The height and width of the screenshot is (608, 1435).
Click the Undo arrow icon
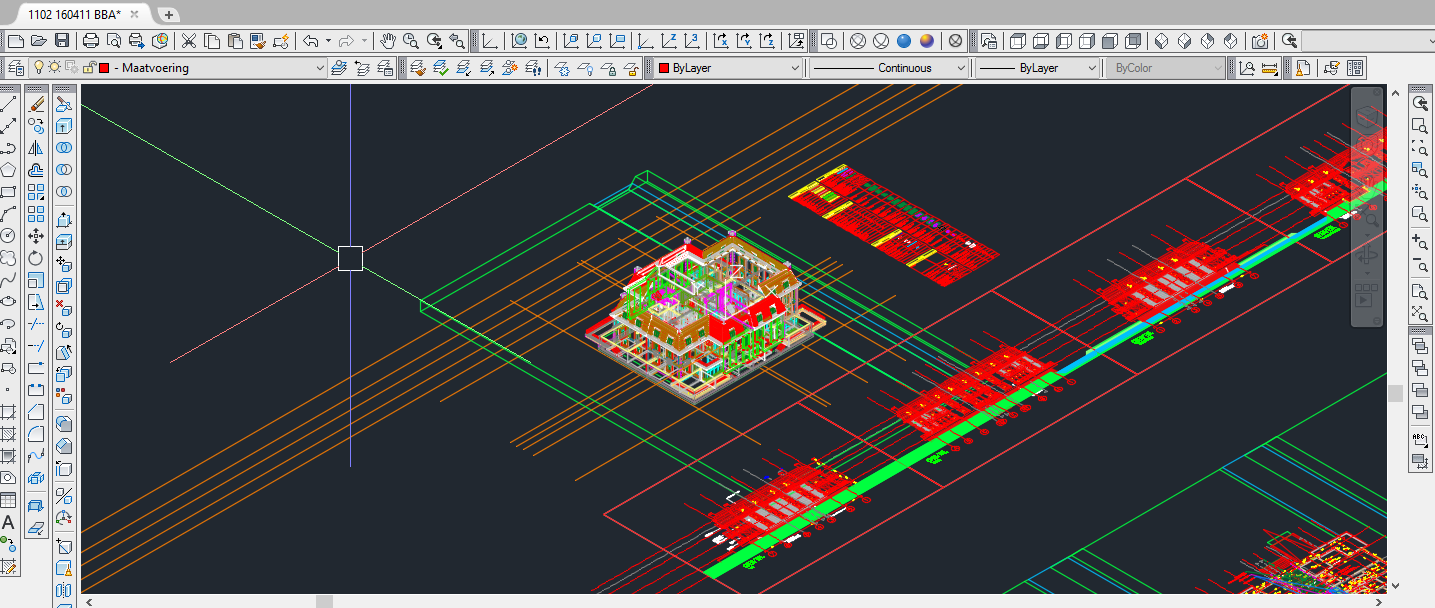(x=311, y=41)
